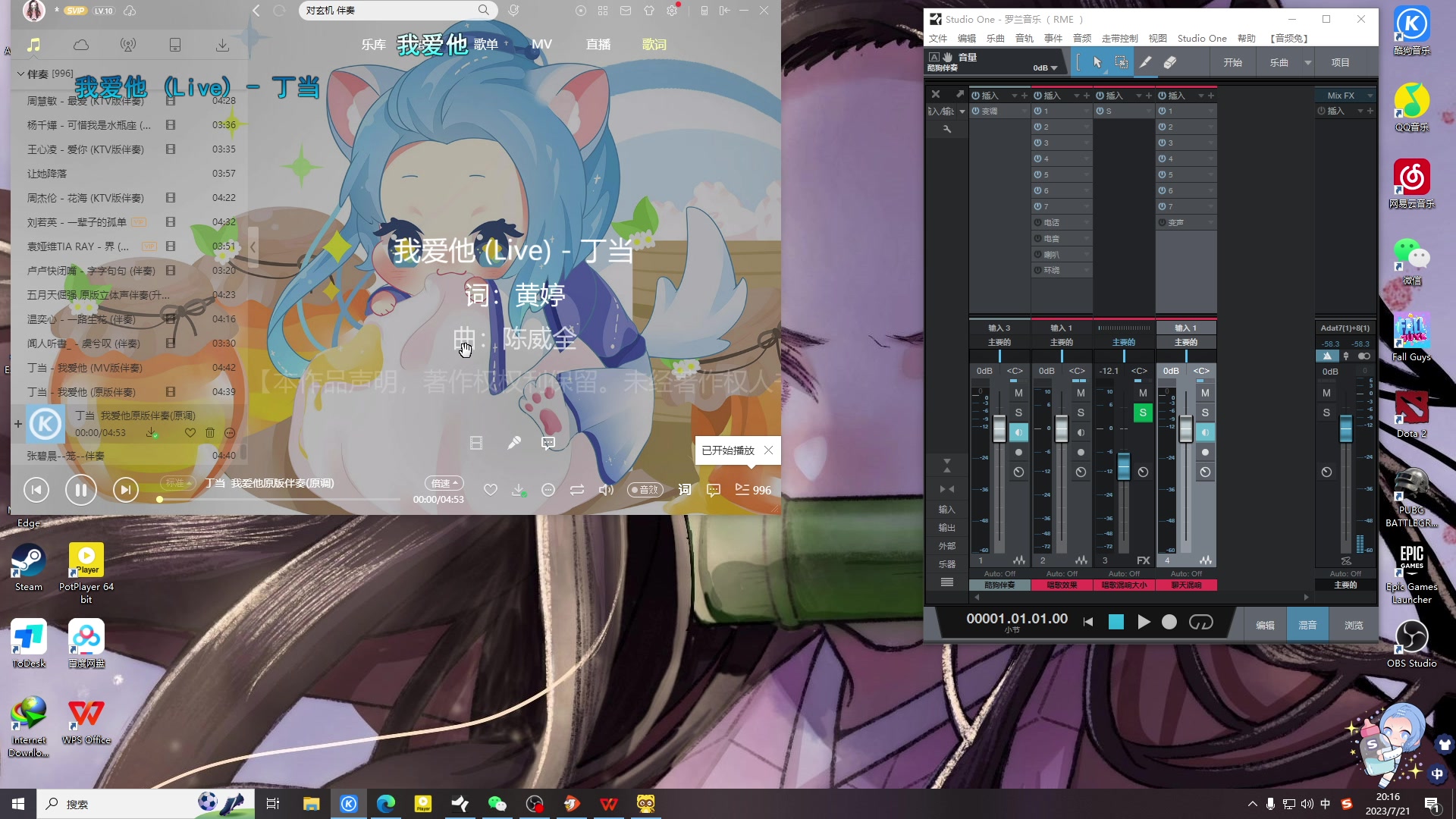Open mixer settings wrench icon
The image size is (1456, 819).
[947, 129]
